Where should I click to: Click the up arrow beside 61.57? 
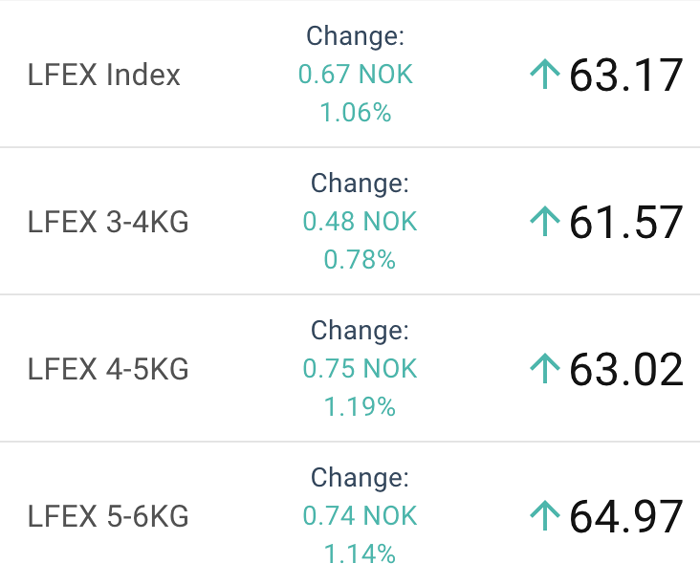[545, 221]
